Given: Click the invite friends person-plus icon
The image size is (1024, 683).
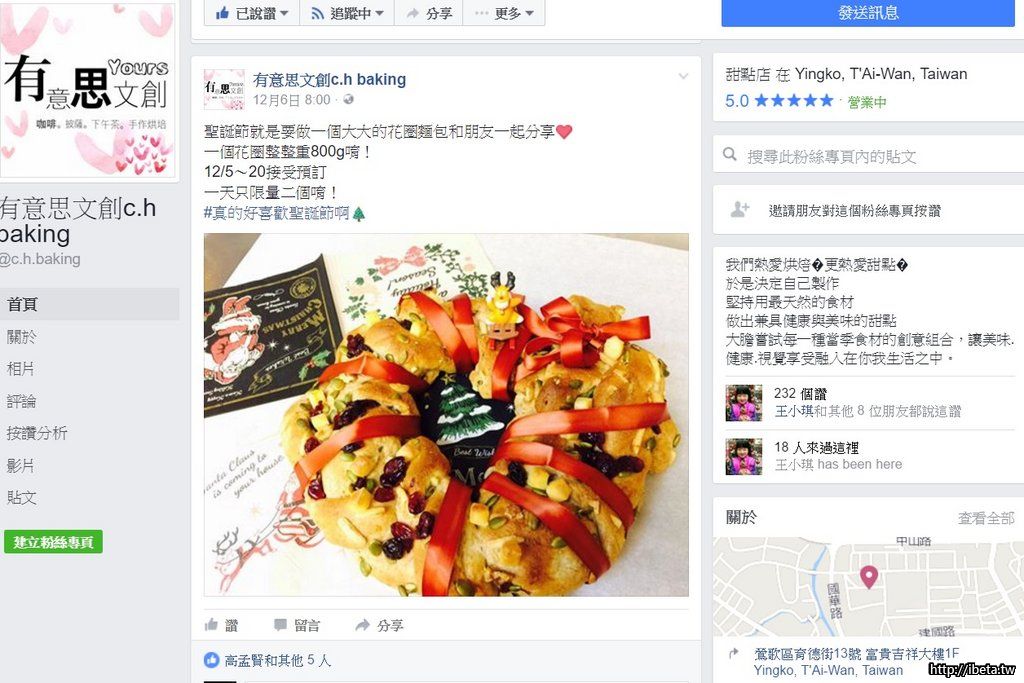Looking at the screenshot, I should tap(740, 210).
